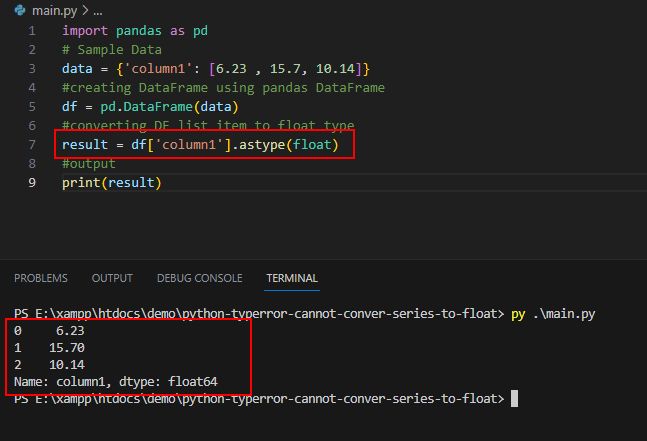
Task: Click the 'astype(float)' call on line 7
Action: point(289,145)
